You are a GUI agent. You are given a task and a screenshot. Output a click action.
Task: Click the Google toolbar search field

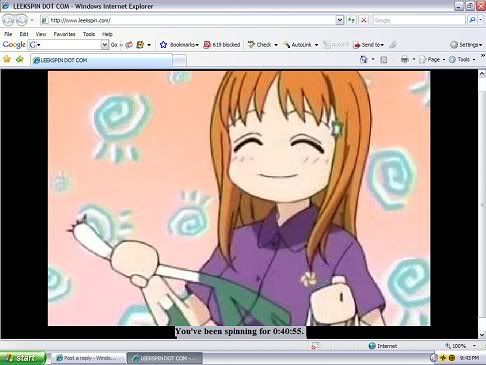tap(68, 45)
